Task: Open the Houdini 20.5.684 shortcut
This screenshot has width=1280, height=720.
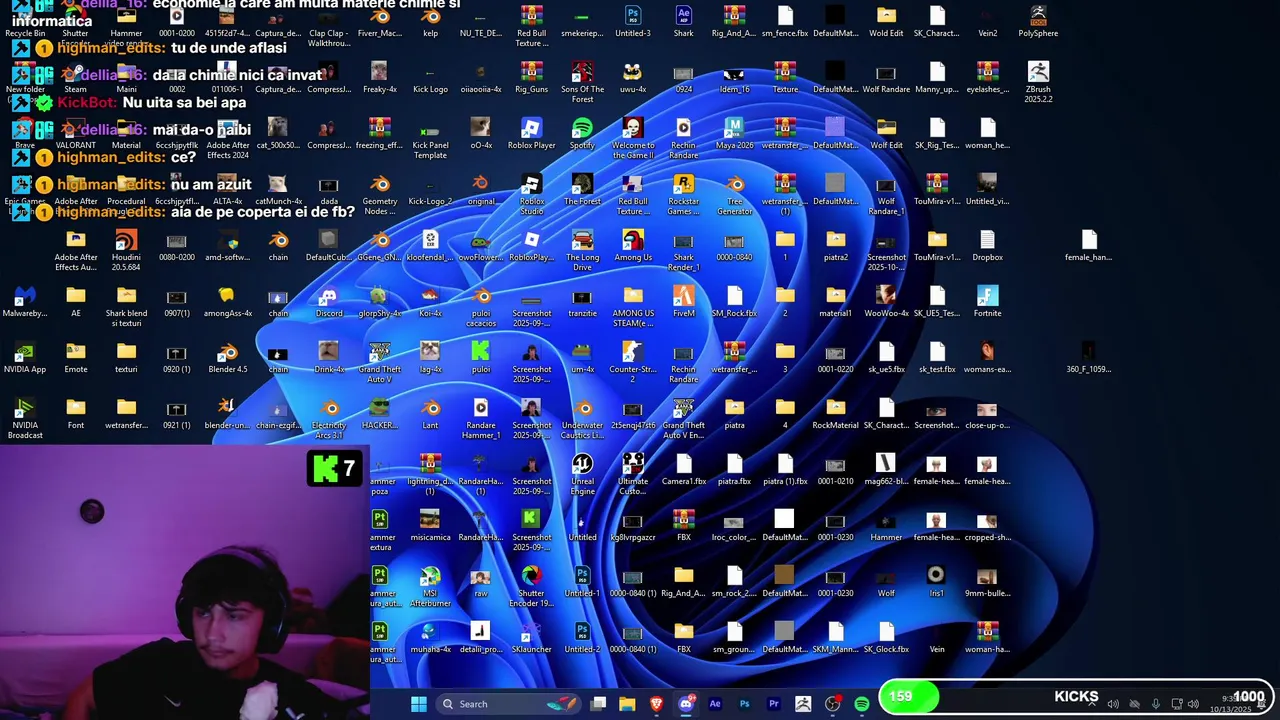Action: 126,249
